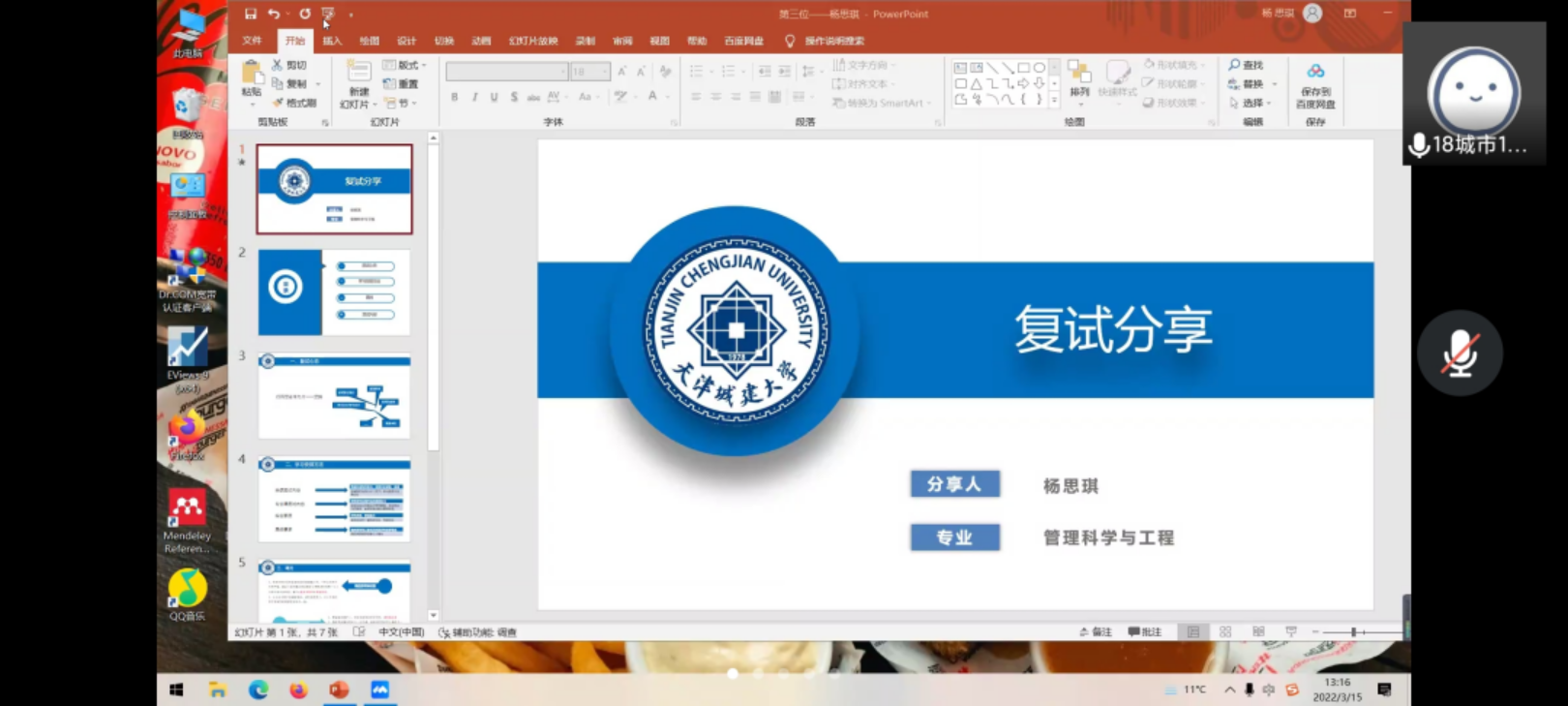
Task: Open the font name combo box
Action: (506, 72)
